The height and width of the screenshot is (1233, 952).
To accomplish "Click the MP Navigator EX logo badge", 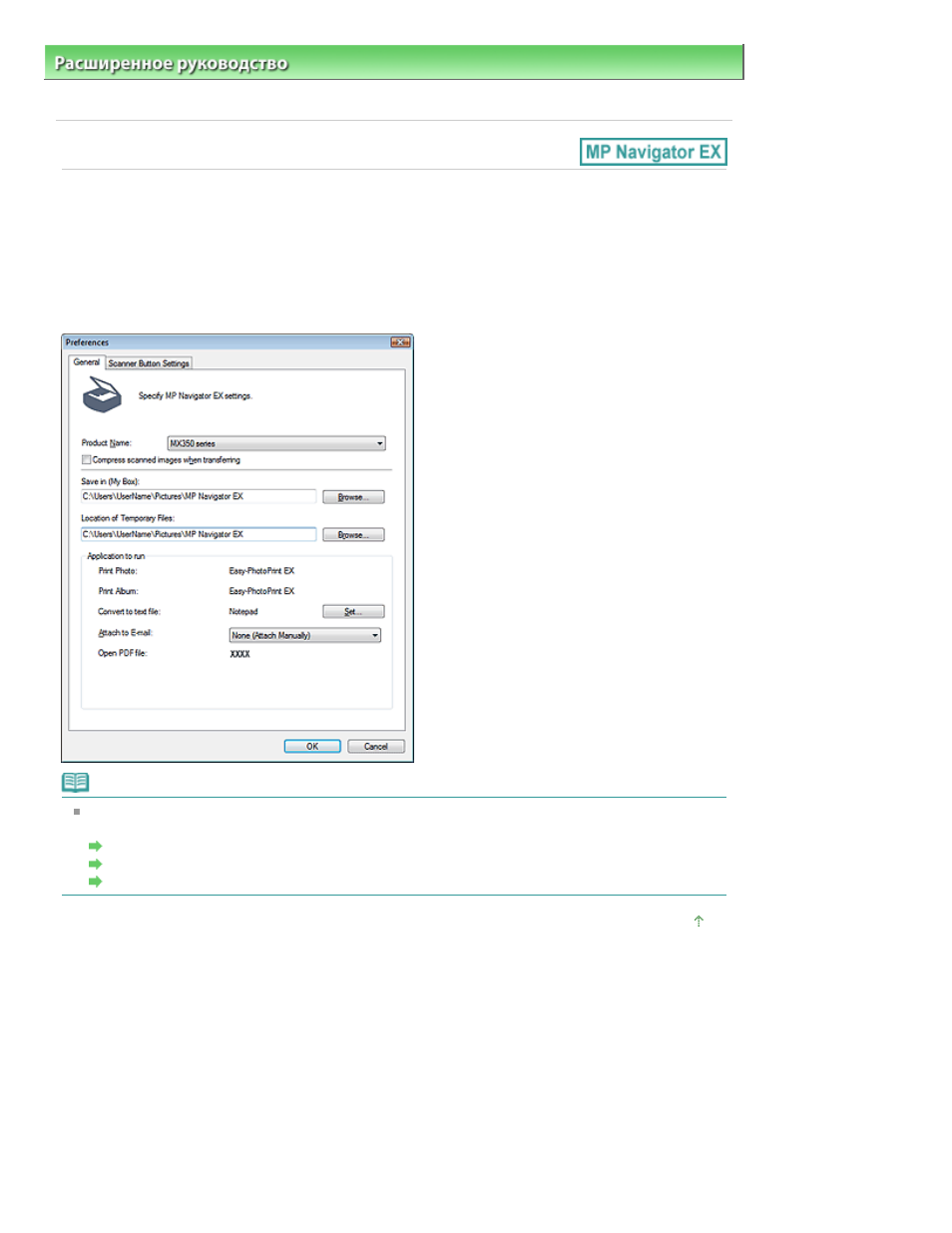I will pos(653,152).
